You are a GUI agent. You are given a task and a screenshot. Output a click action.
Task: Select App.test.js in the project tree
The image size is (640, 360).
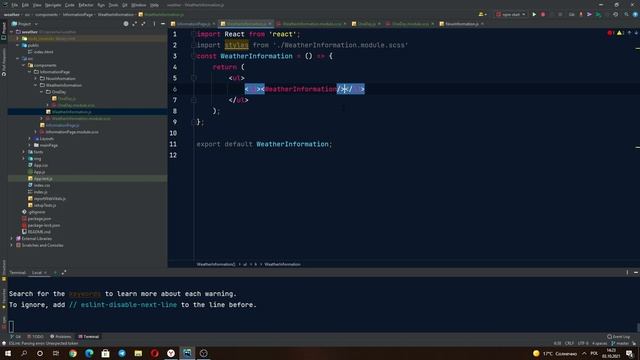click(x=43, y=179)
